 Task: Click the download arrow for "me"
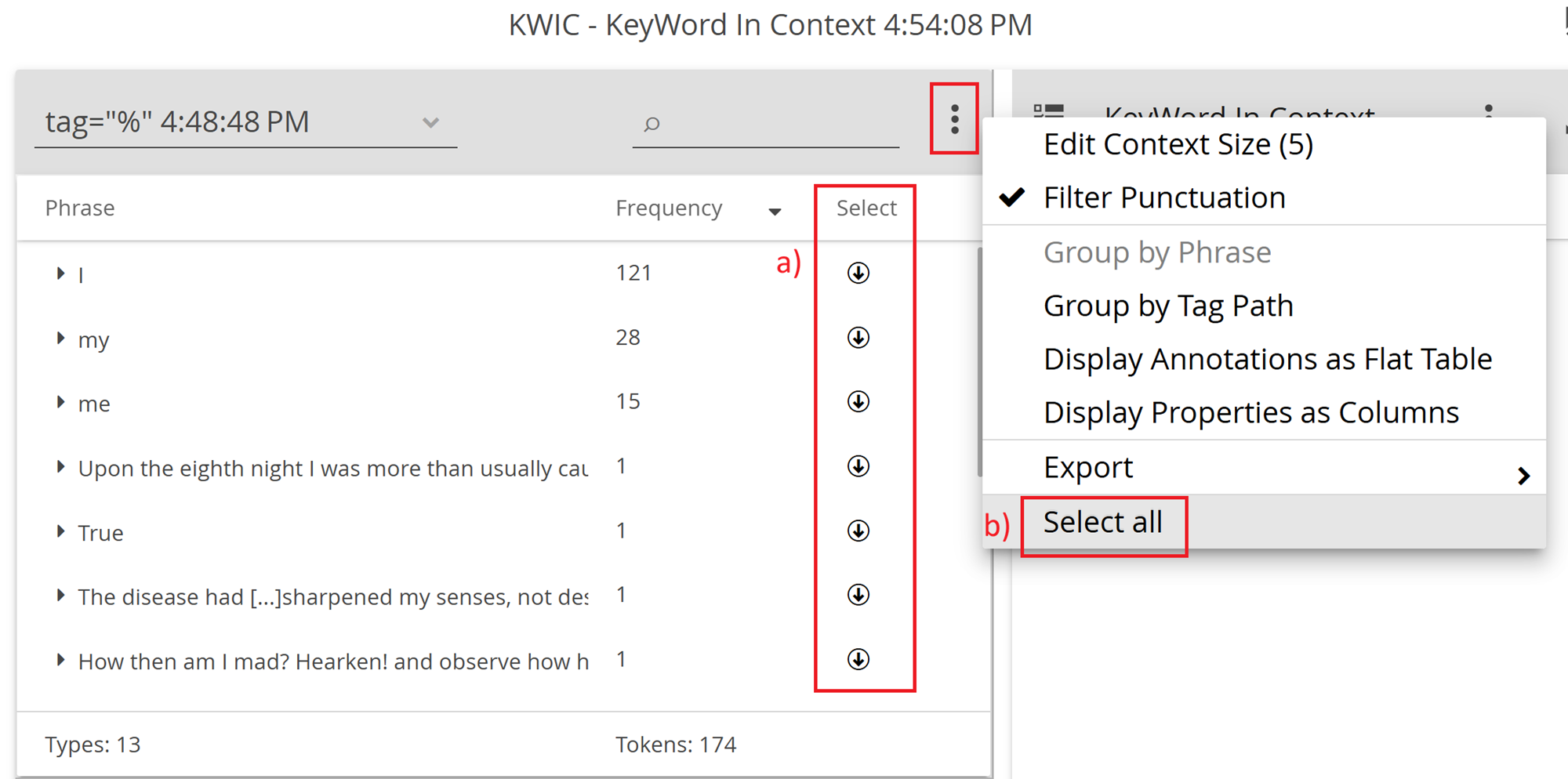click(x=858, y=402)
